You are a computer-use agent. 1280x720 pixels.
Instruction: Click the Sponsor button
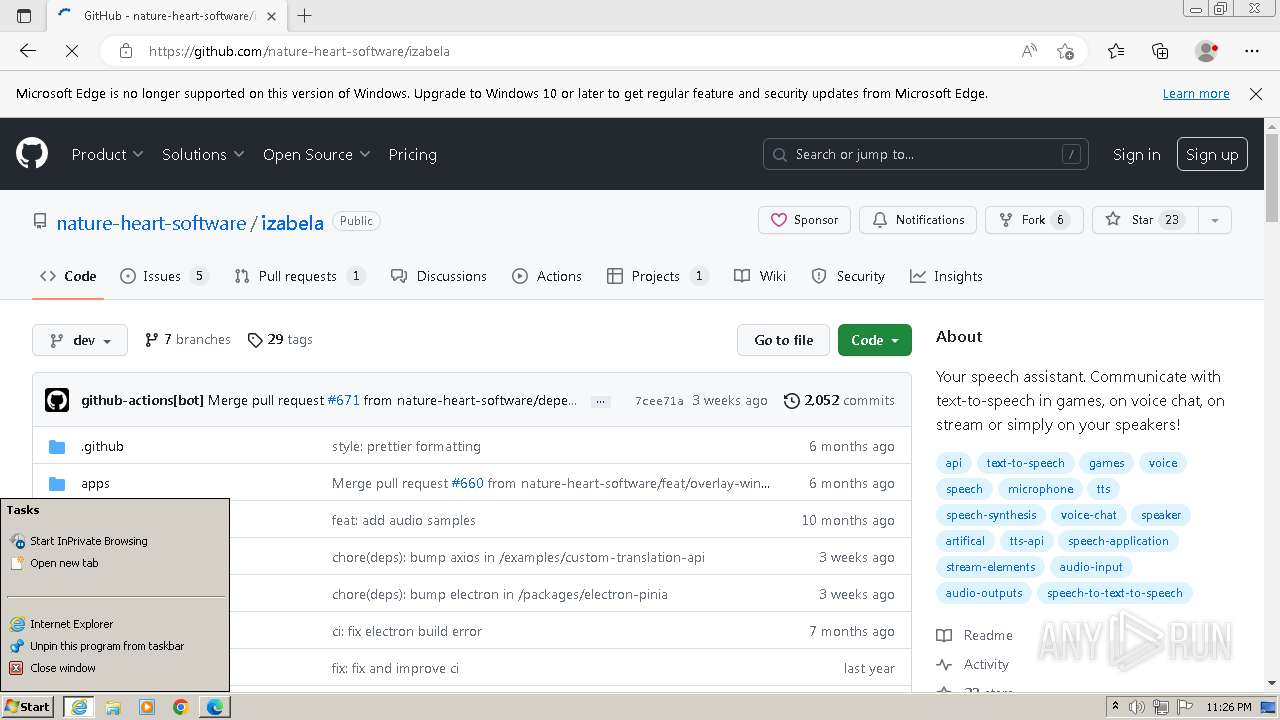pos(804,220)
